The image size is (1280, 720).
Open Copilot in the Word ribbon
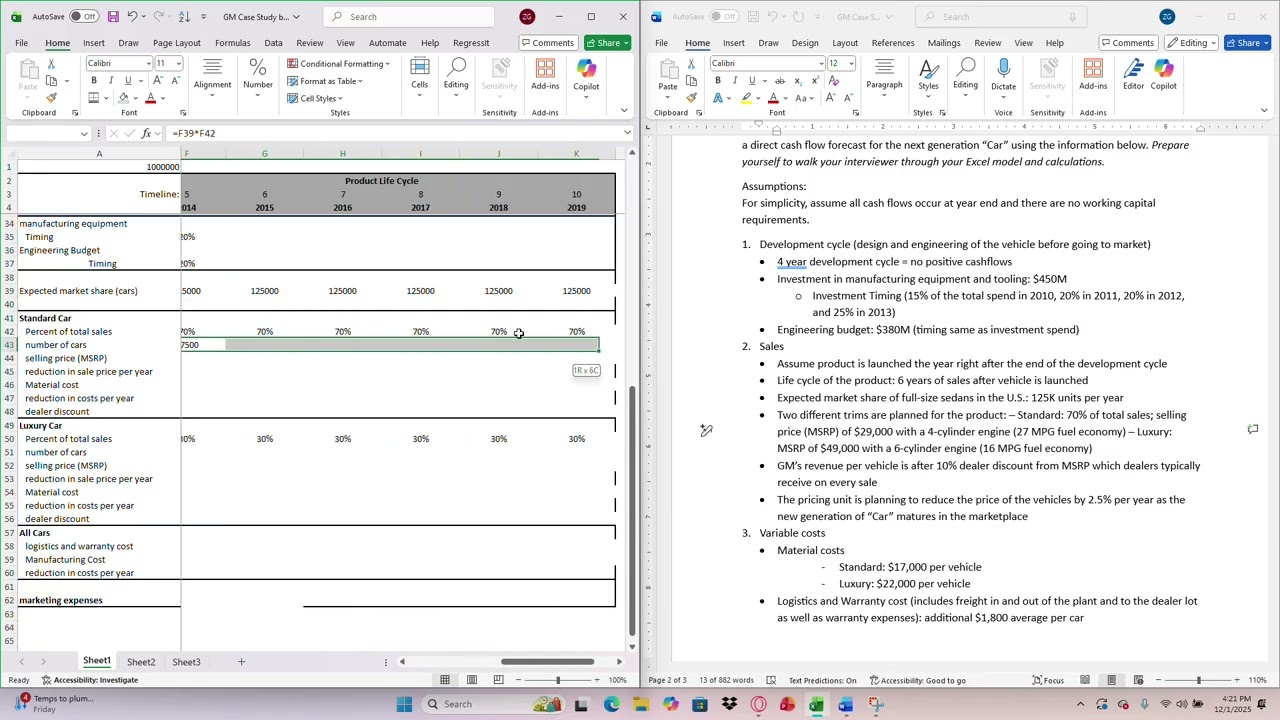[1163, 74]
